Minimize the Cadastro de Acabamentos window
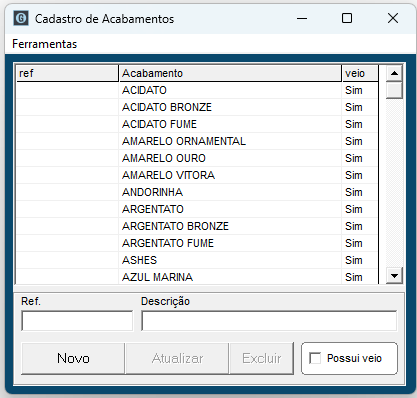The height and width of the screenshot is (398, 417). point(302,18)
